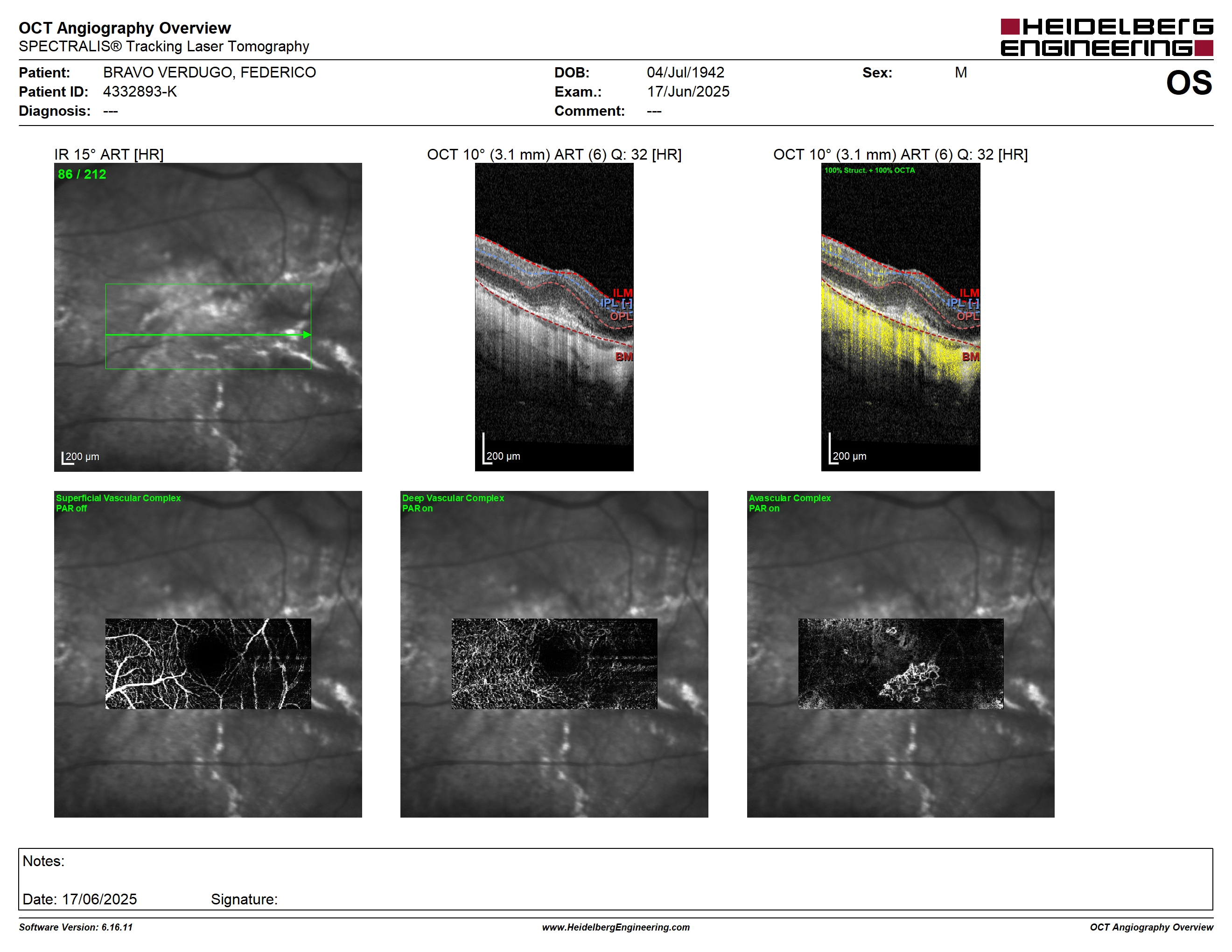Click the '200 µm' scale on IR image
Viewport: 1232px width, 952px height.
[81, 457]
